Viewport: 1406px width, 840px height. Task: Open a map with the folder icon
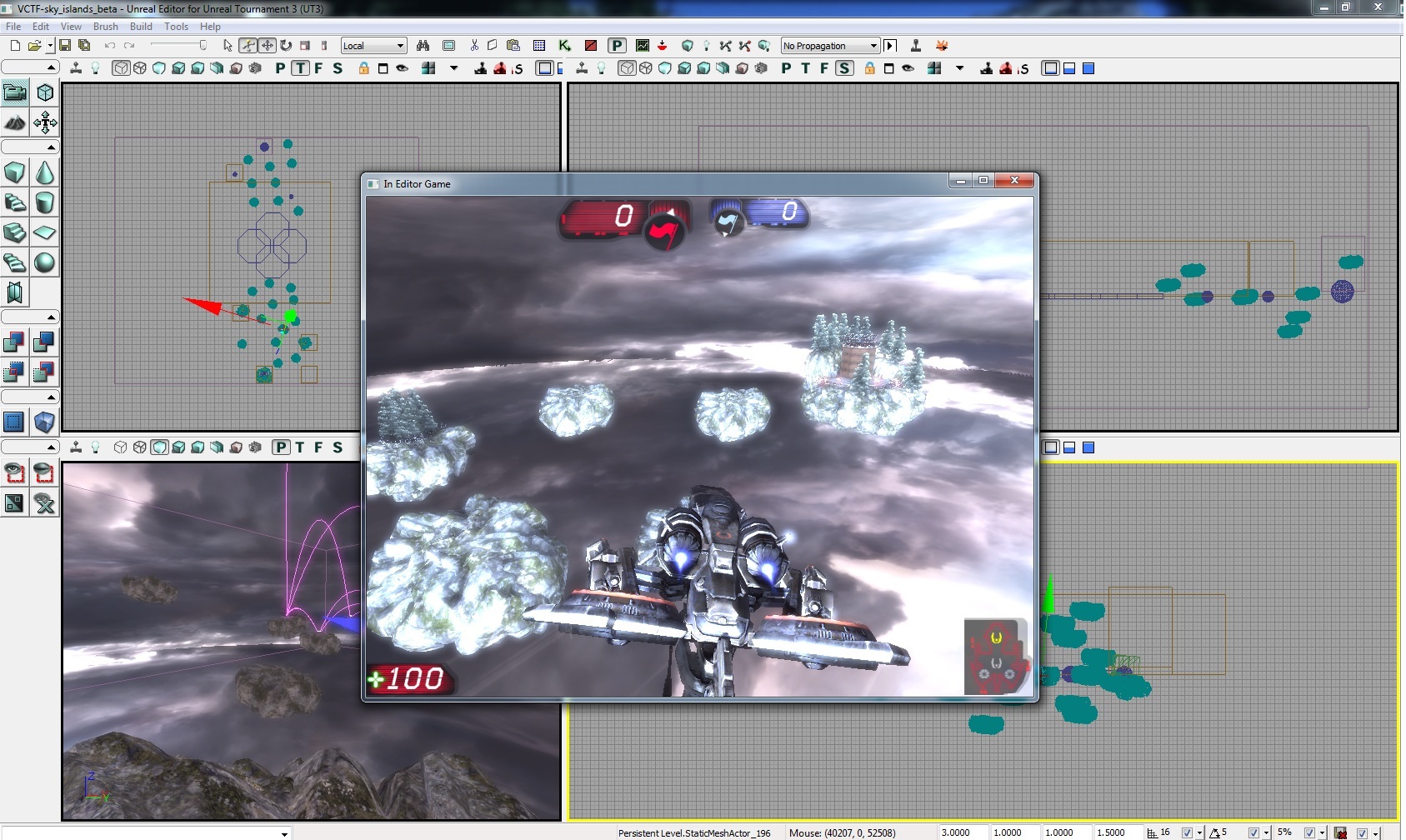(34, 46)
